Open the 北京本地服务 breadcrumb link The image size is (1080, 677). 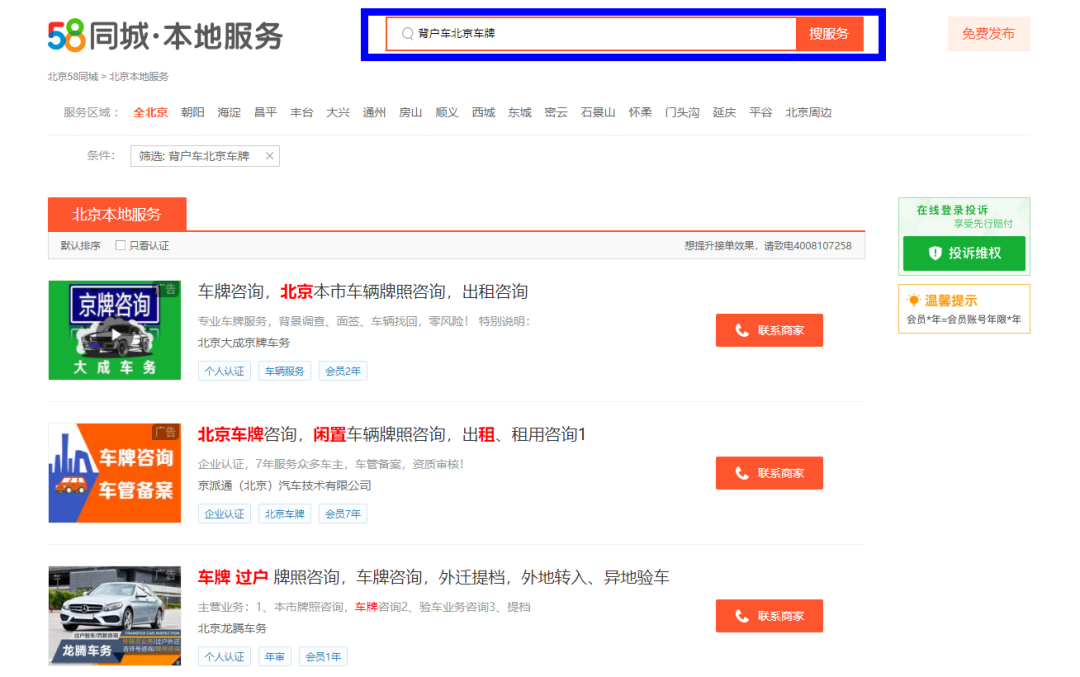click(x=138, y=76)
